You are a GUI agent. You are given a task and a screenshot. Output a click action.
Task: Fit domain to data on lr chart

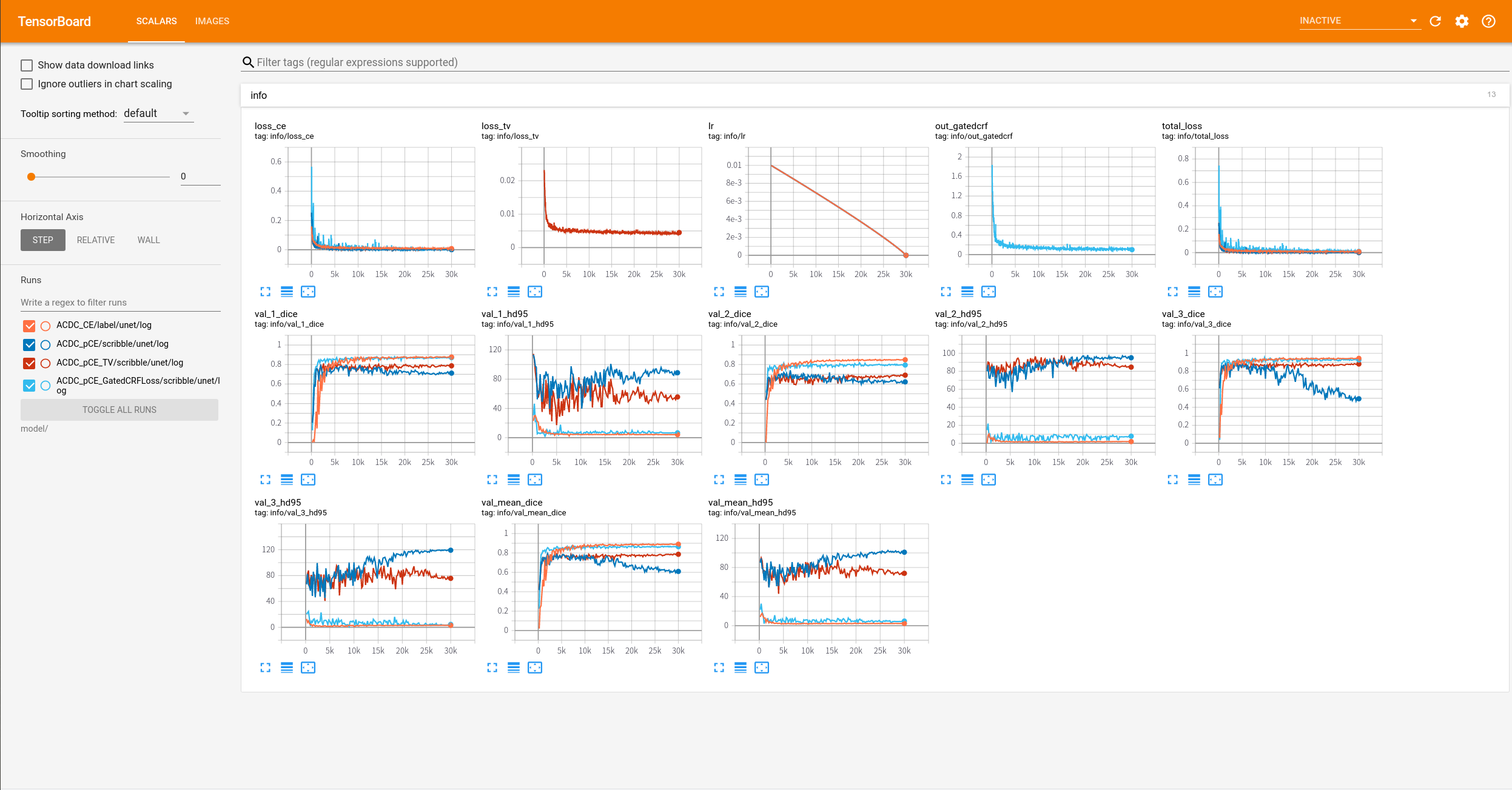click(762, 292)
